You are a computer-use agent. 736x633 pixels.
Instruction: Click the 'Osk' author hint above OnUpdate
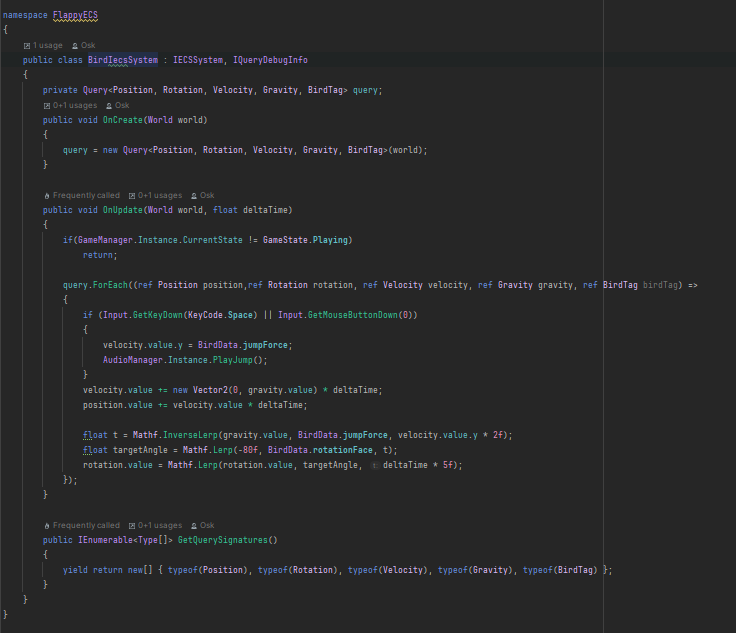tap(203, 195)
